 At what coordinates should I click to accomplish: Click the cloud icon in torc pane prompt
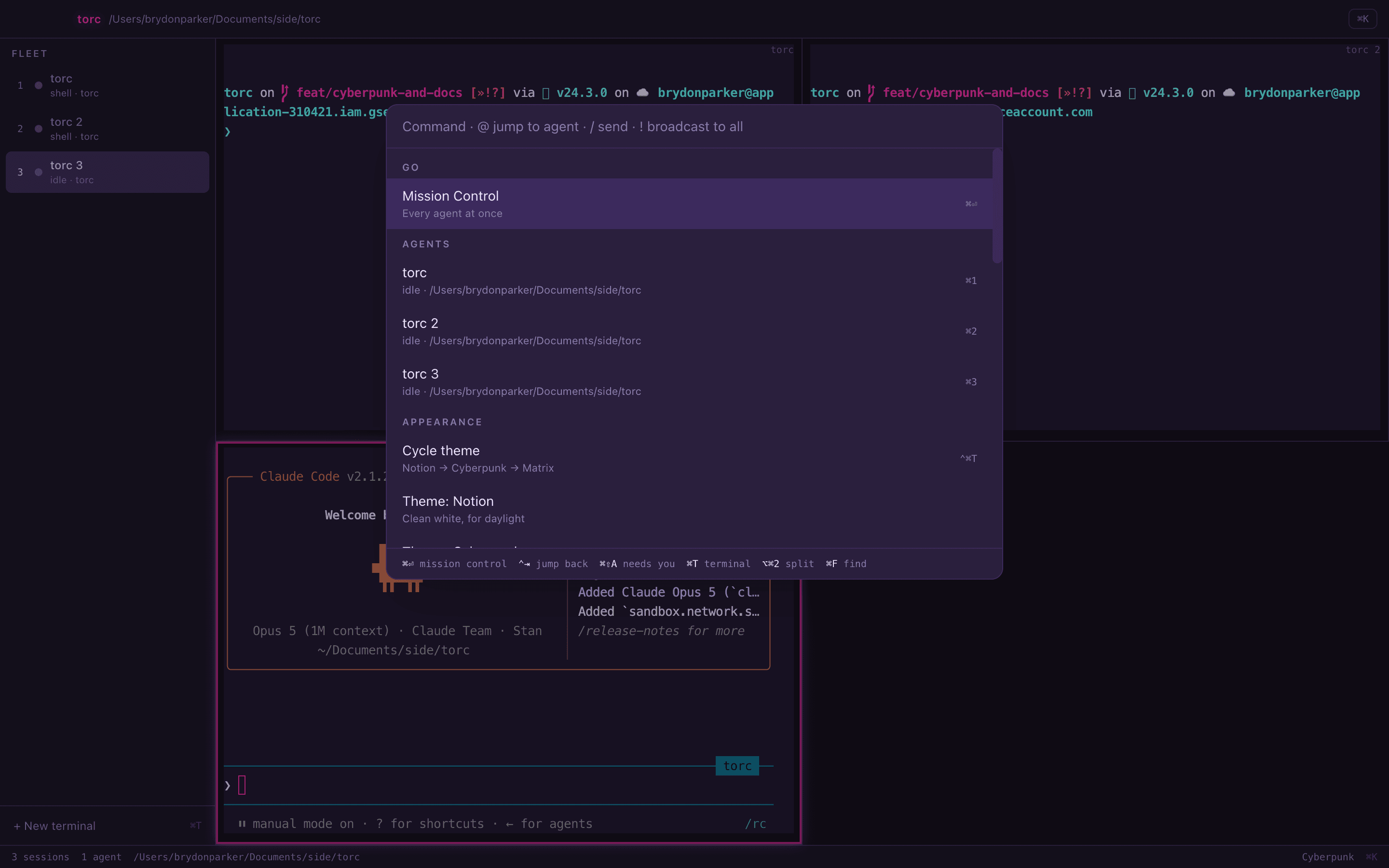point(643,93)
